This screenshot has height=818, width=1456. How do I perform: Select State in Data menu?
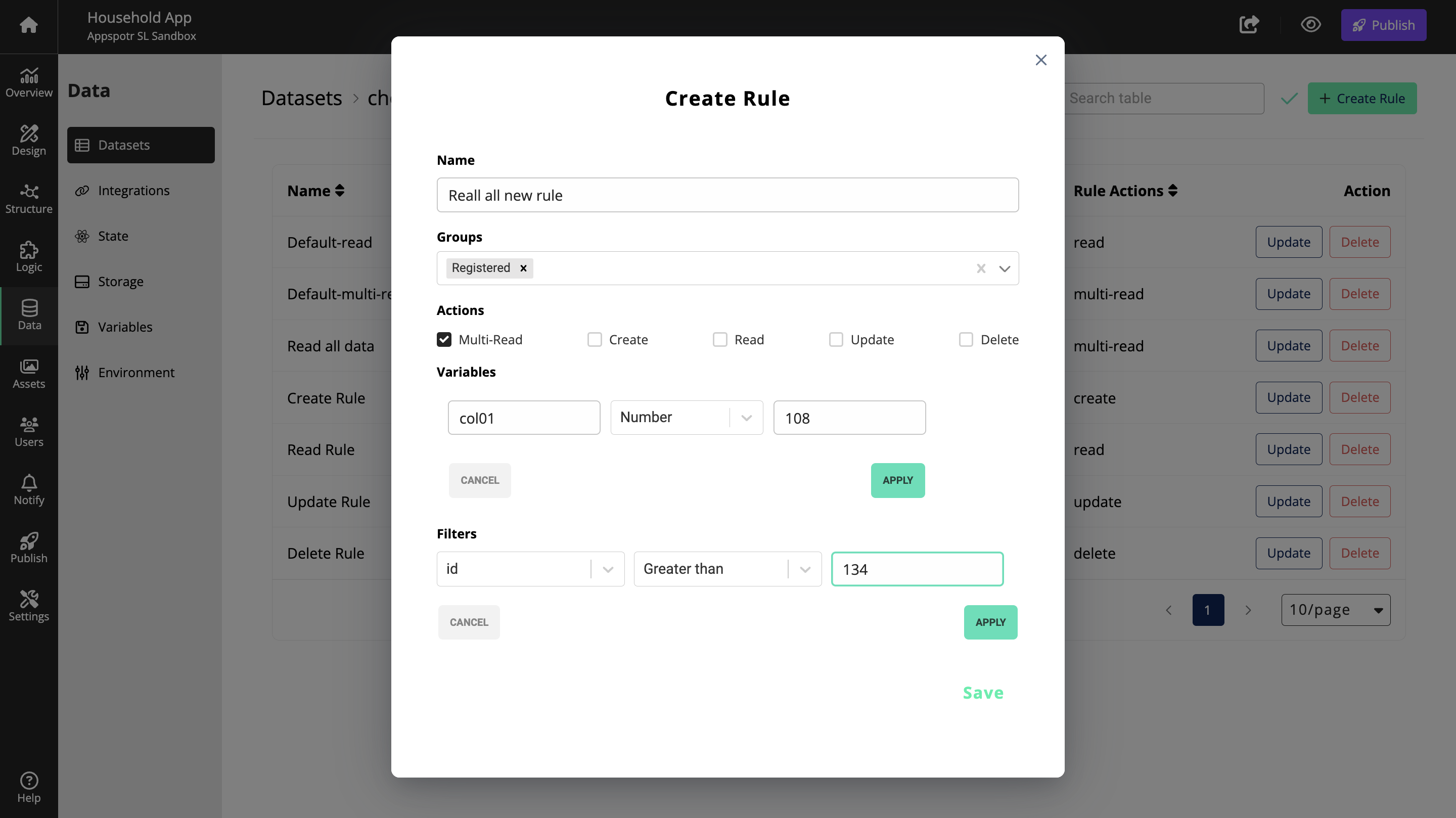[x=141, y=236]
